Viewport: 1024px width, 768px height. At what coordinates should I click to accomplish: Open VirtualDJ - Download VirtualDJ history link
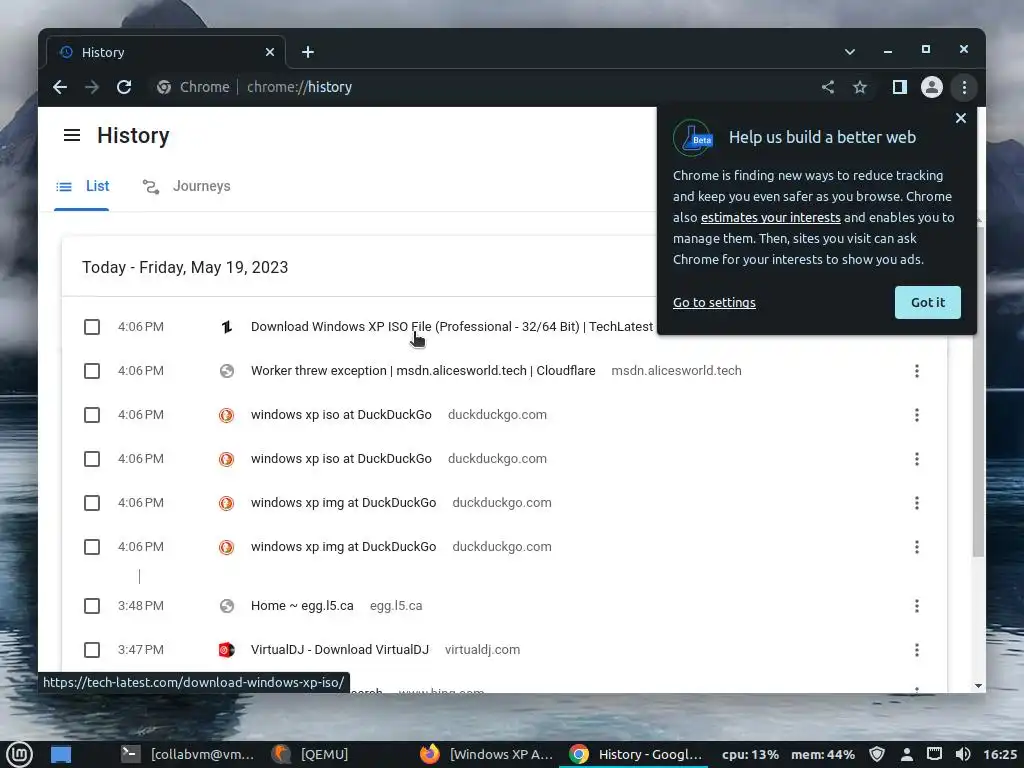point(340,650)
